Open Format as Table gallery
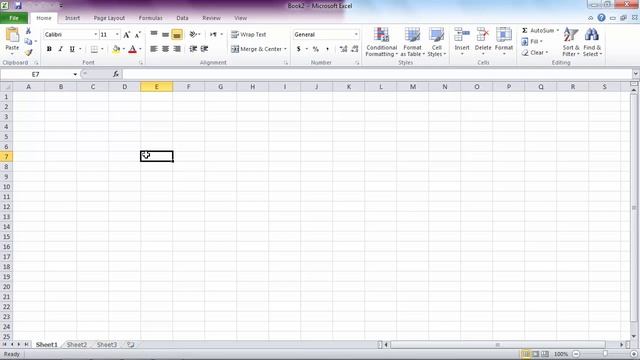Screen dimensions: 640x360 pos(412,42)
